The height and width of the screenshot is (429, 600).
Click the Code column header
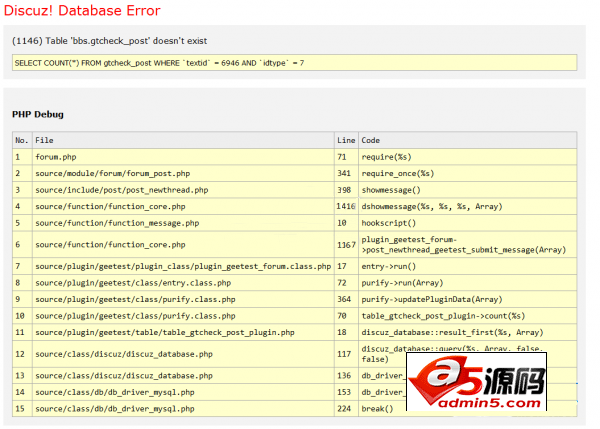[x=370, y=140]
